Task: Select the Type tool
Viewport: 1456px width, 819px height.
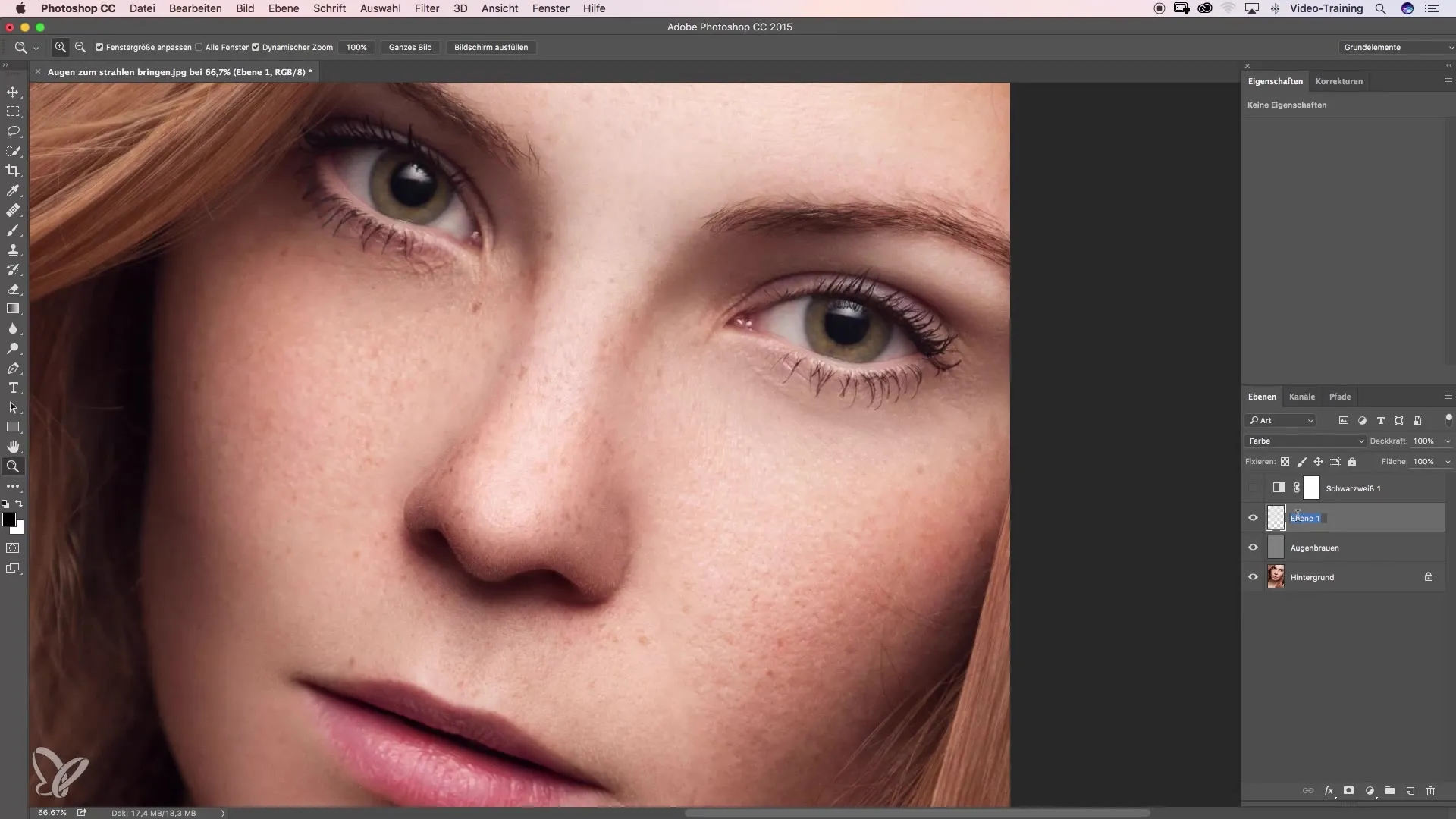Action: click(x=13, y=388)
